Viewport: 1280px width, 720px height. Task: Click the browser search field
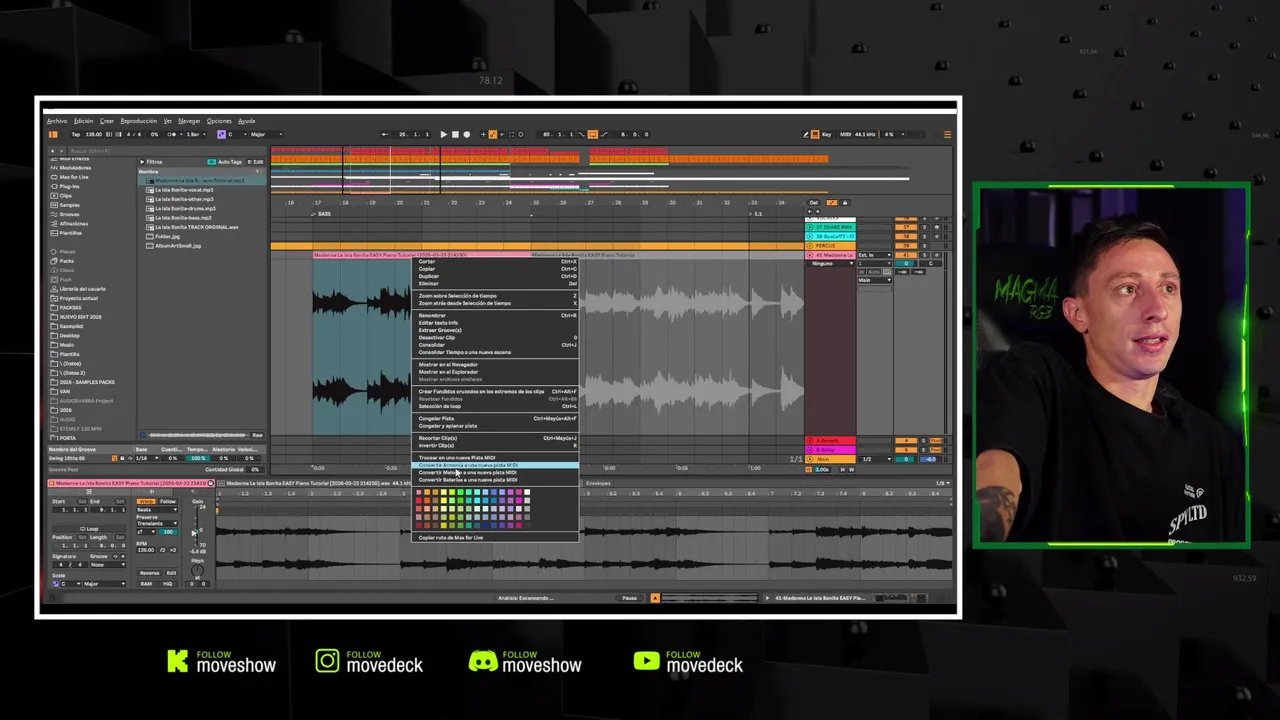coord(165,151)
